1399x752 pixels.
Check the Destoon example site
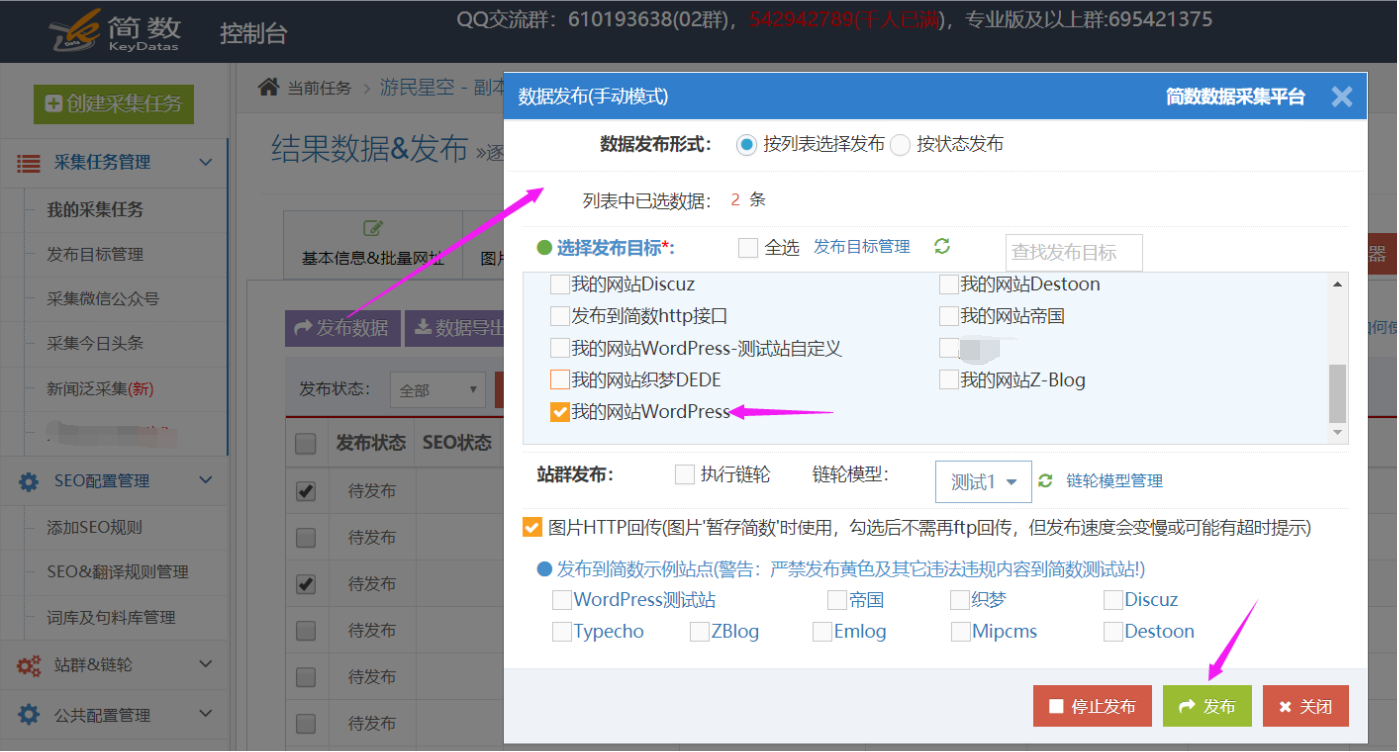tap(1113, 632)
